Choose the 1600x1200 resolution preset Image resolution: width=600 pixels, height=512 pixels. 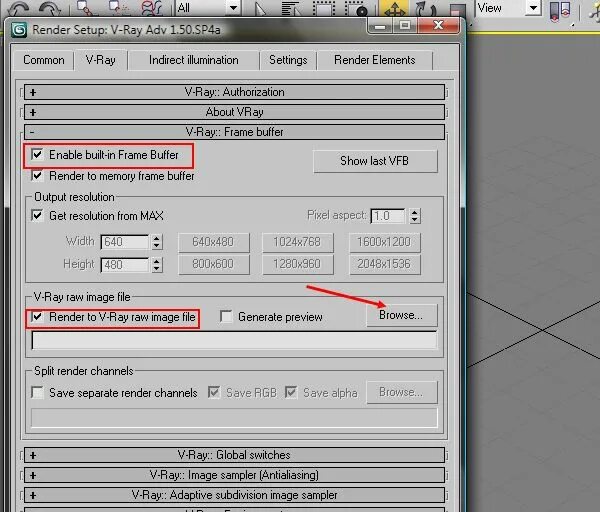pos(384,242)
